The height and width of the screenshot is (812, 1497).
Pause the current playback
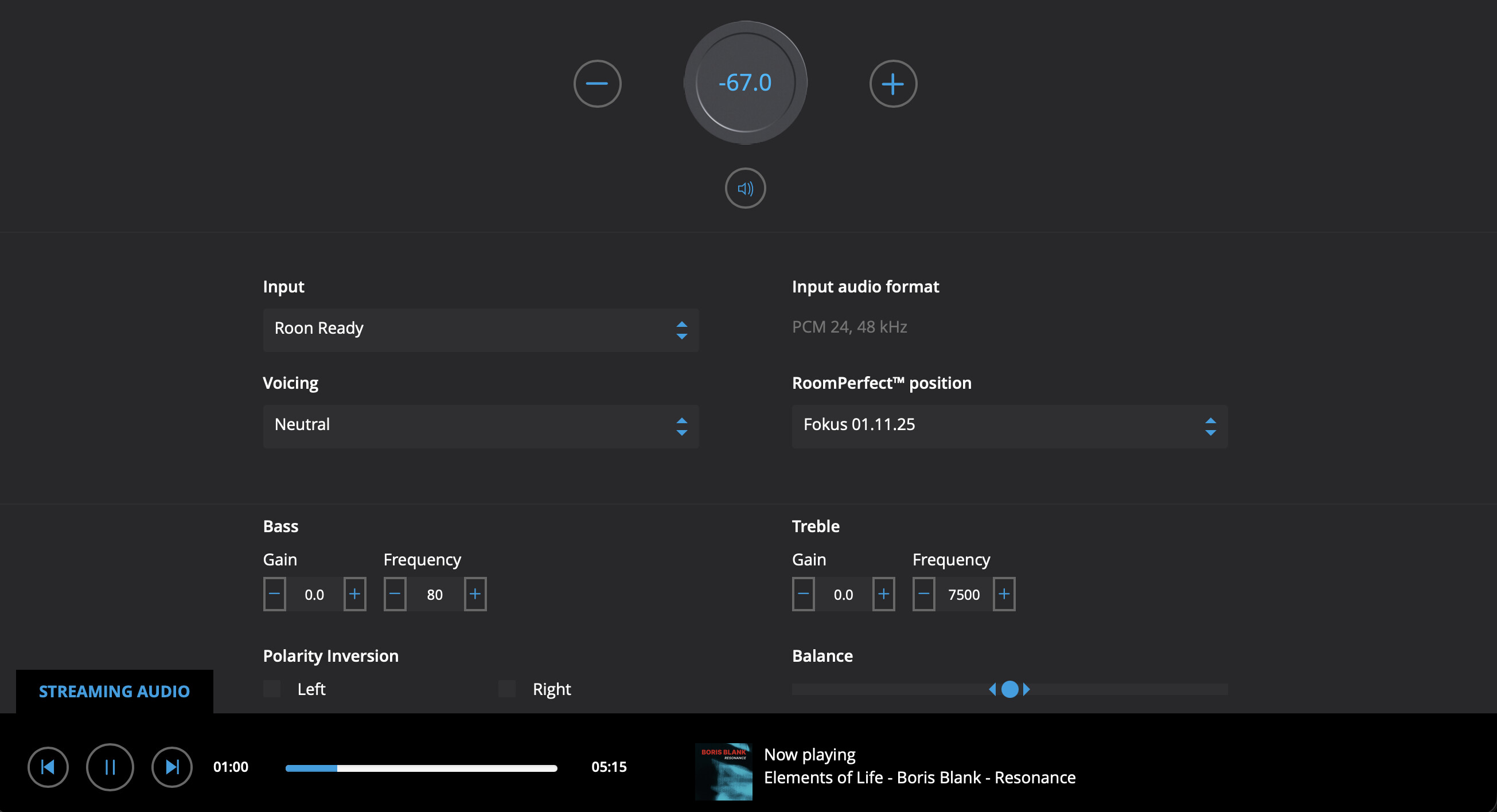(110, 767)
